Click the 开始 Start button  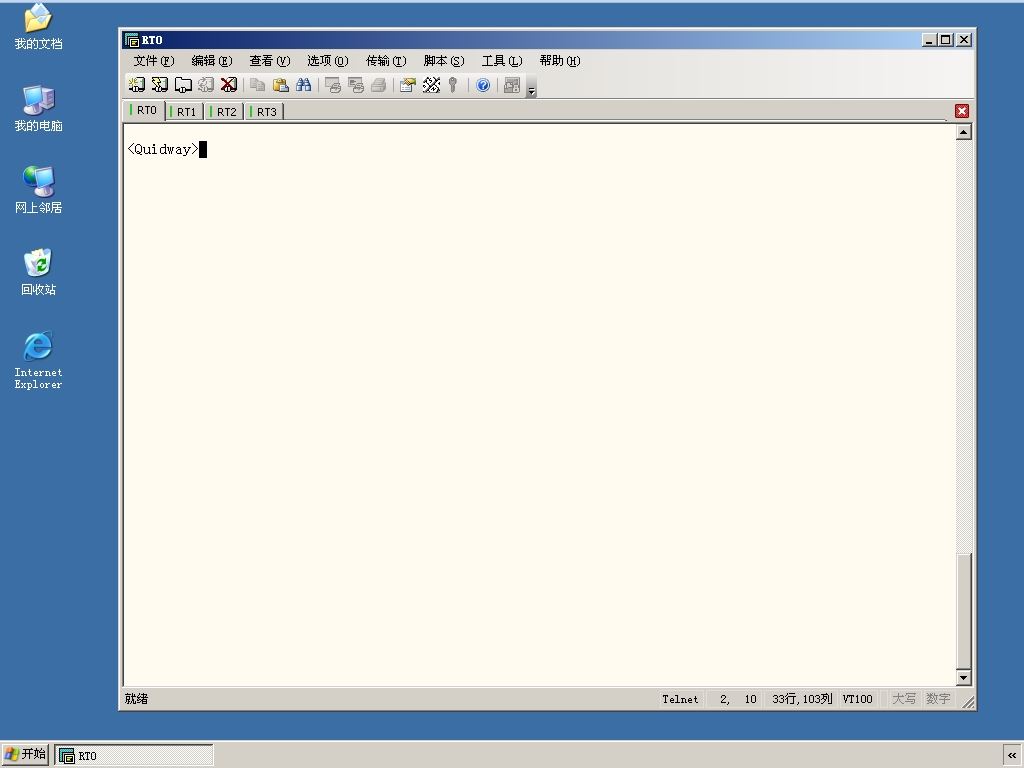coord(25,754)
